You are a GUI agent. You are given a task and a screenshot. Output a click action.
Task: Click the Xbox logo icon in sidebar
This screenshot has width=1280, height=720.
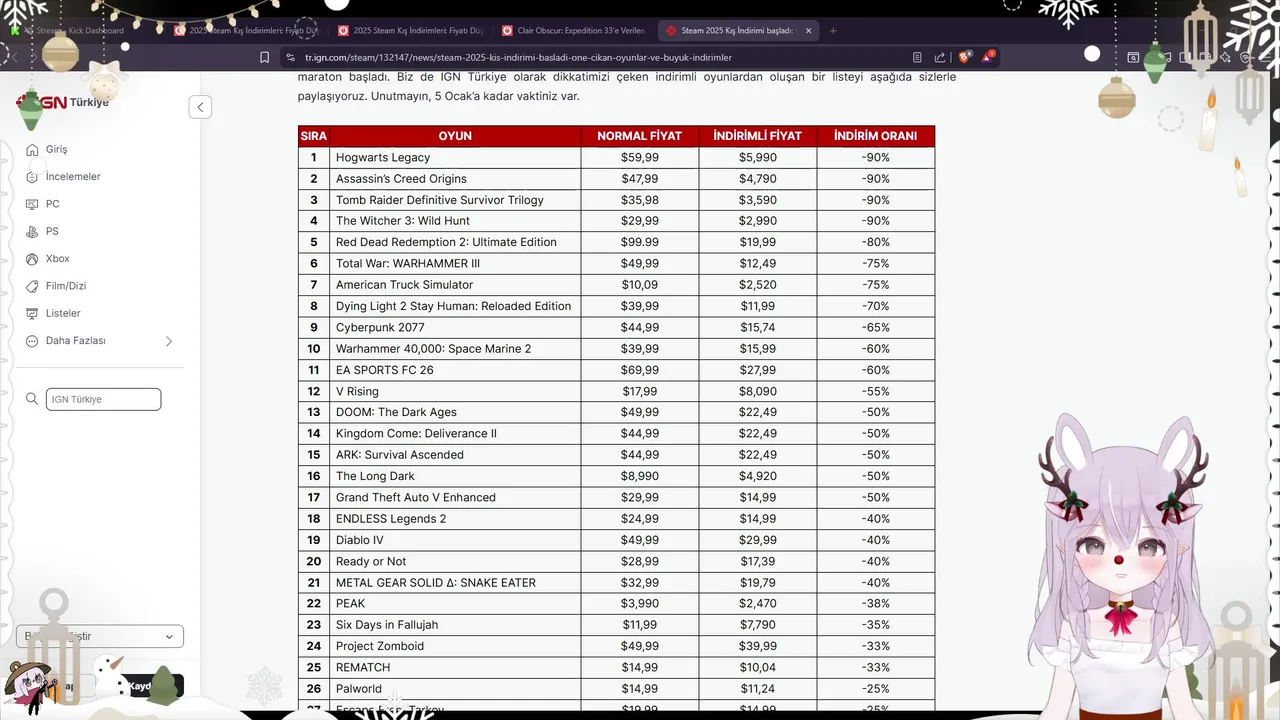click(x=32, y=259)
